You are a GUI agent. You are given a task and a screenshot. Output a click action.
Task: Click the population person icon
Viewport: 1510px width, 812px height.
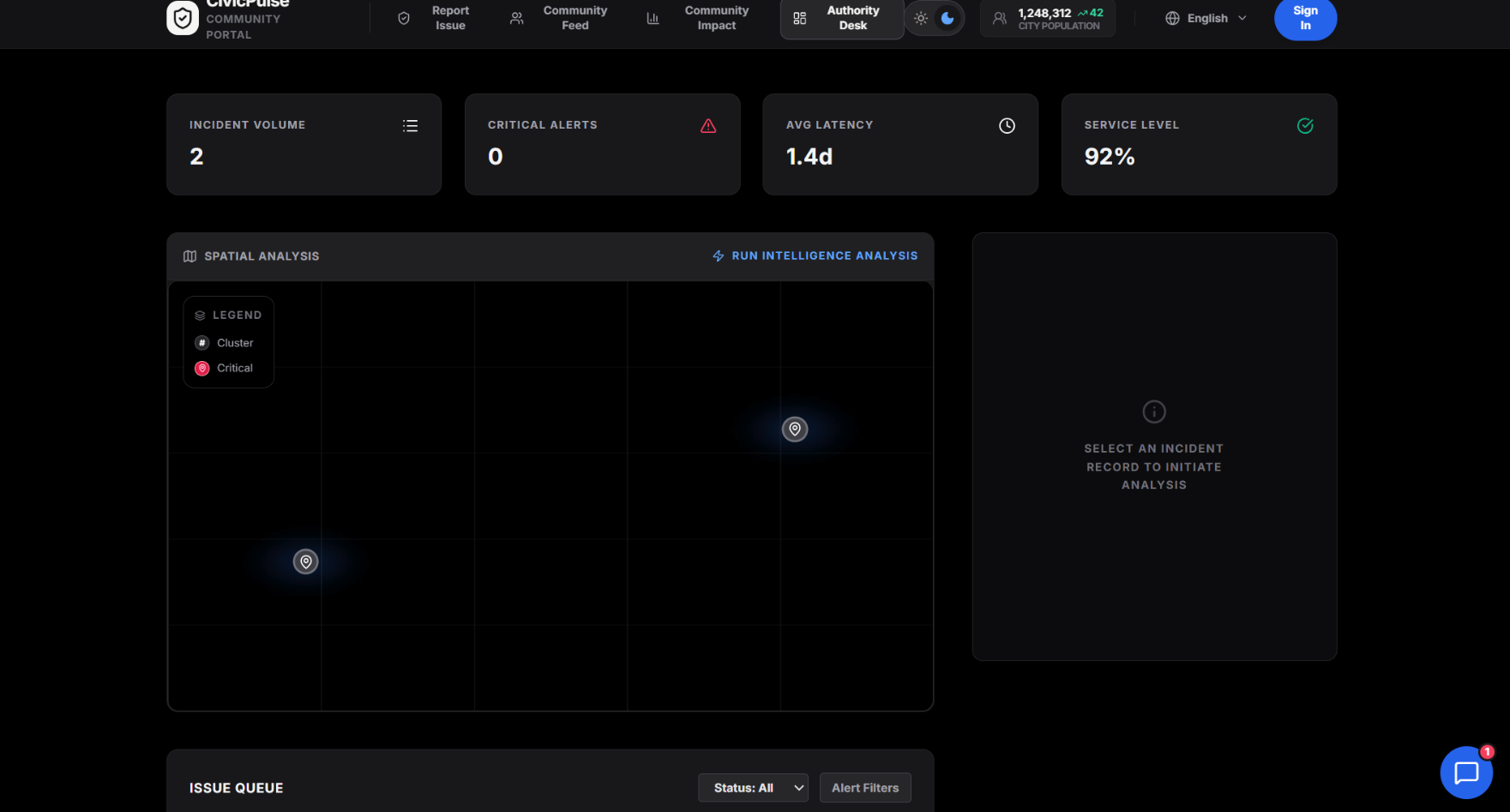pyautogui.click(x=1000, y=18)
